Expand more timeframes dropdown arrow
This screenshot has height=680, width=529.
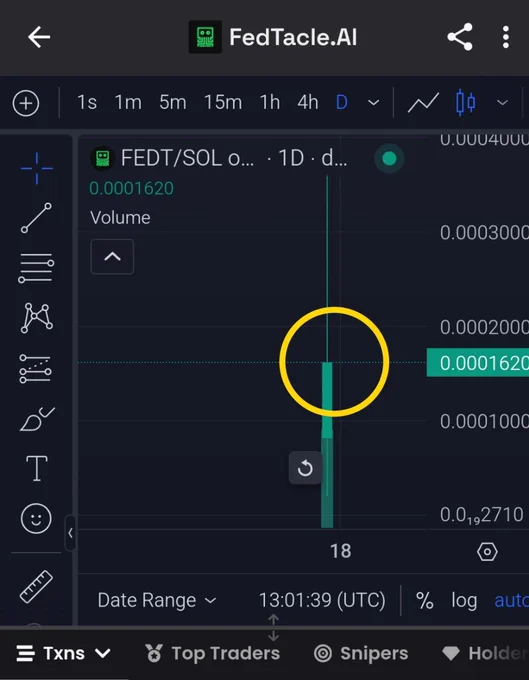pos(373,103)
